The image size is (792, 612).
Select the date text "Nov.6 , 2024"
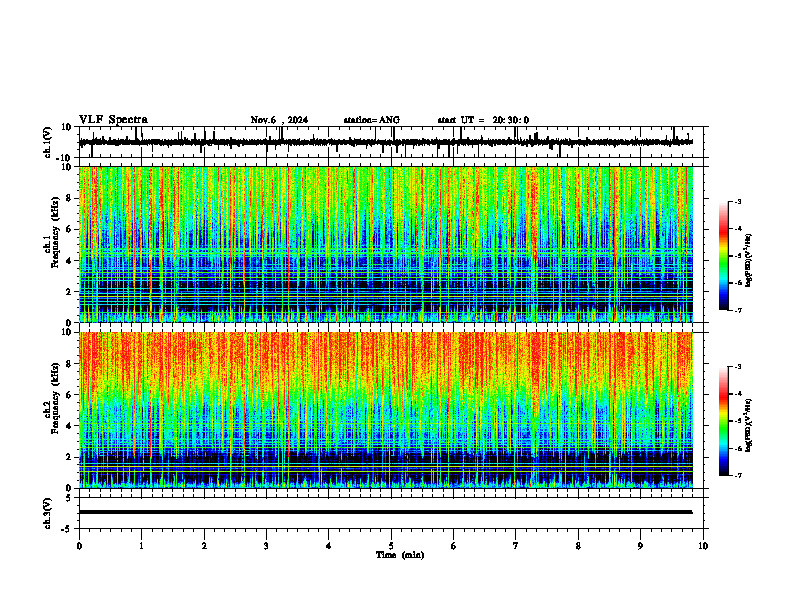click(279, 120)
